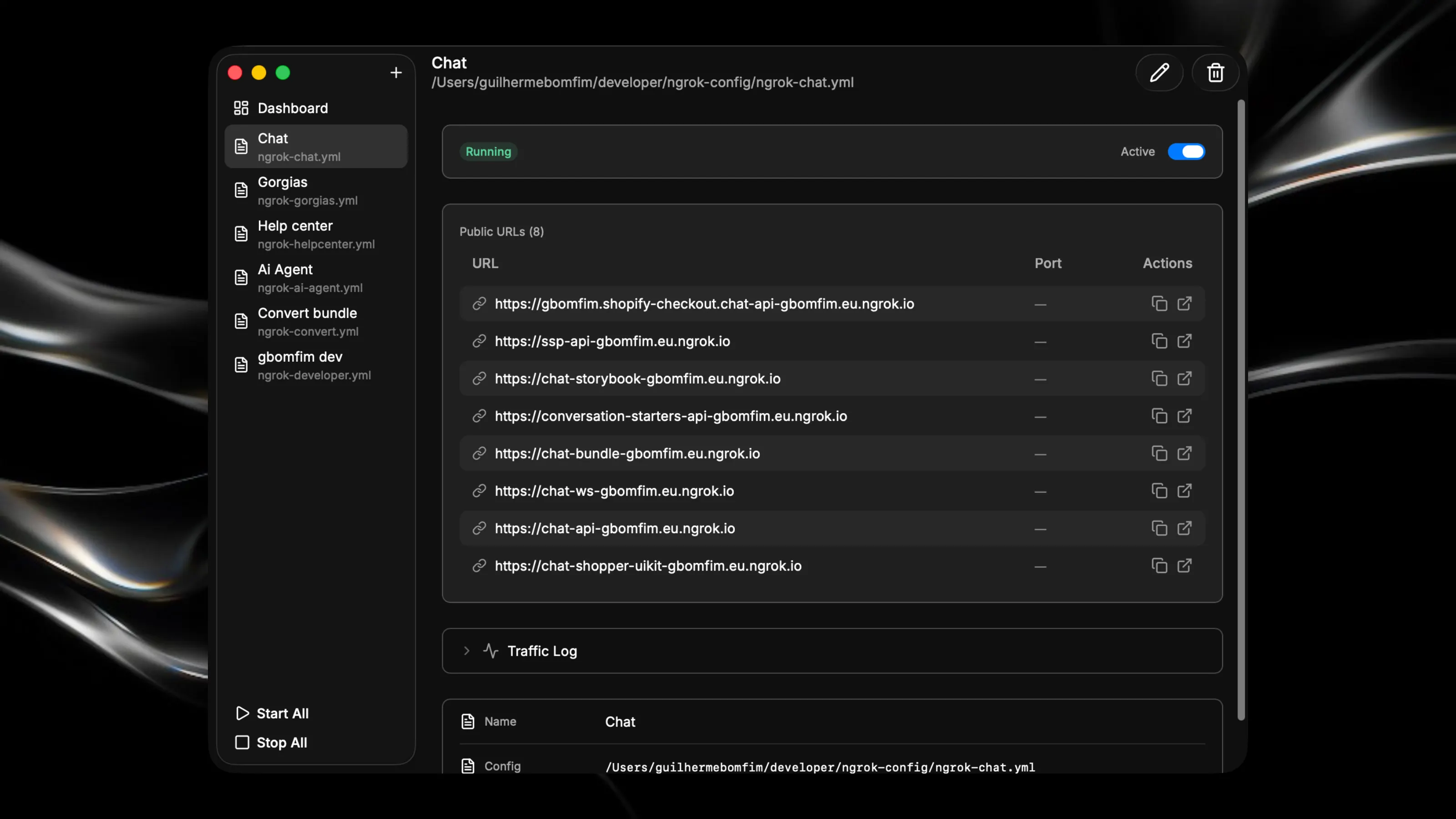The height and width of the screenshot is (819, 1456).
Task: Copy the chat-storybook URL
Action: (1159, 379)
